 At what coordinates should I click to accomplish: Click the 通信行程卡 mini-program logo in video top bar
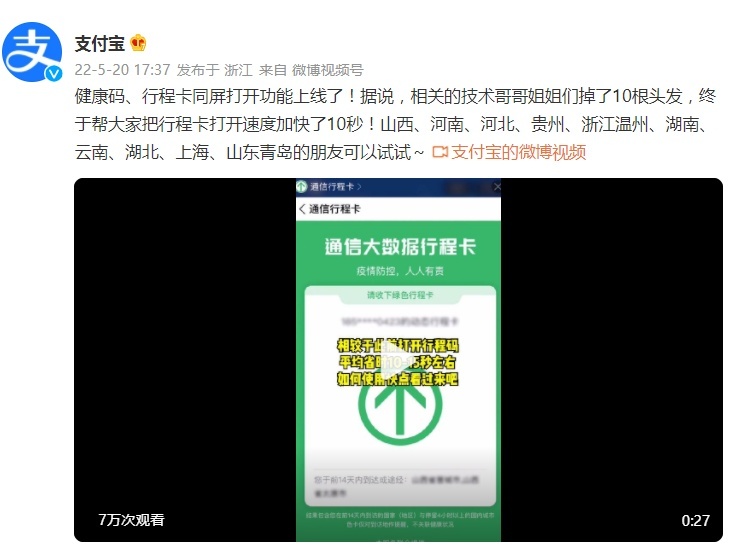302,186
